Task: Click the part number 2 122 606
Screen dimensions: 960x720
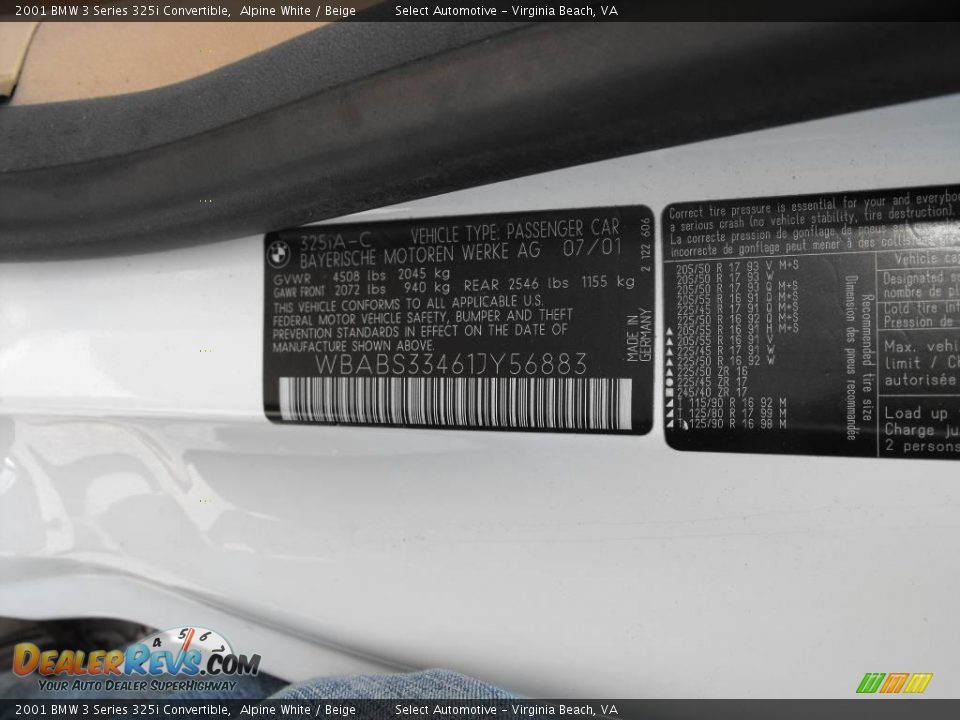Action: point(645,245)
